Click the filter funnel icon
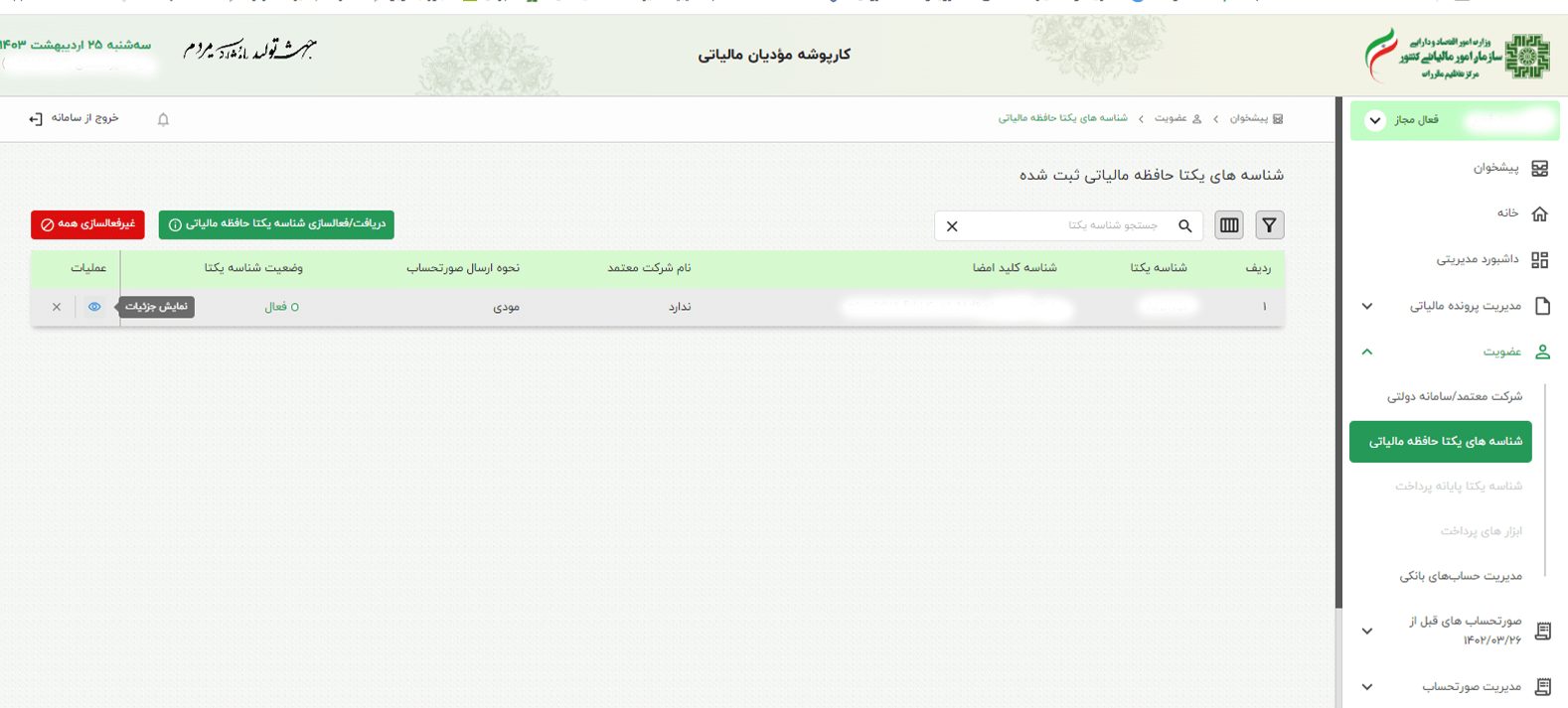The height and width of the screenshot is (708, 1568). tap(1269, 225)
